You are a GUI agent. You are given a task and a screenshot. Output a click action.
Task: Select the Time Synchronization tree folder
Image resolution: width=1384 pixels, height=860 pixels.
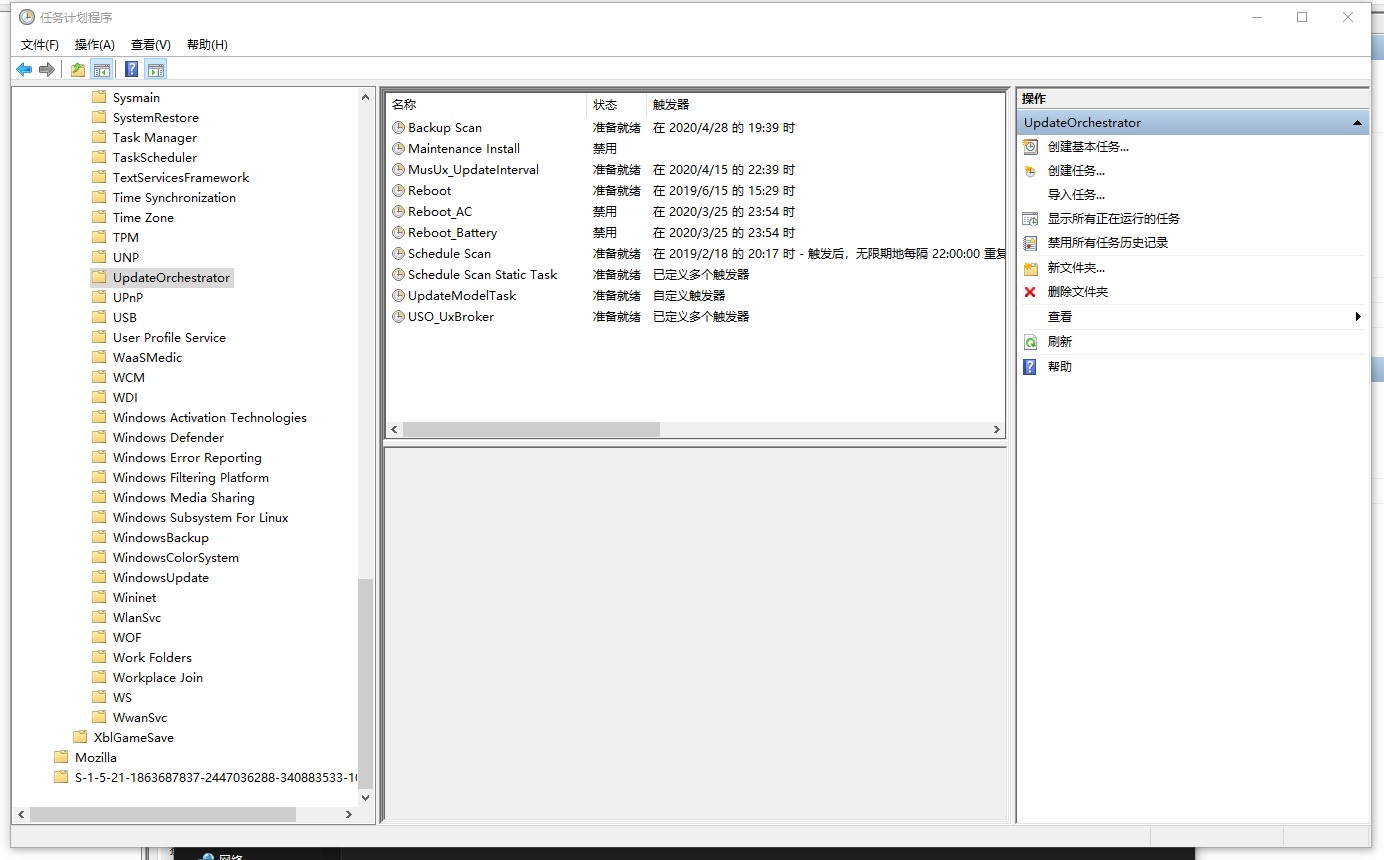174,197
